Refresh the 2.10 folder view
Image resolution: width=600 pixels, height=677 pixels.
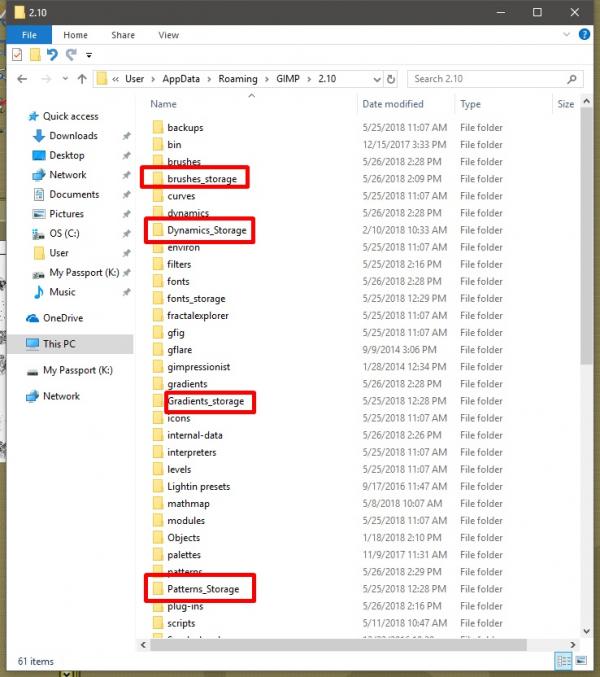point(391,79)
